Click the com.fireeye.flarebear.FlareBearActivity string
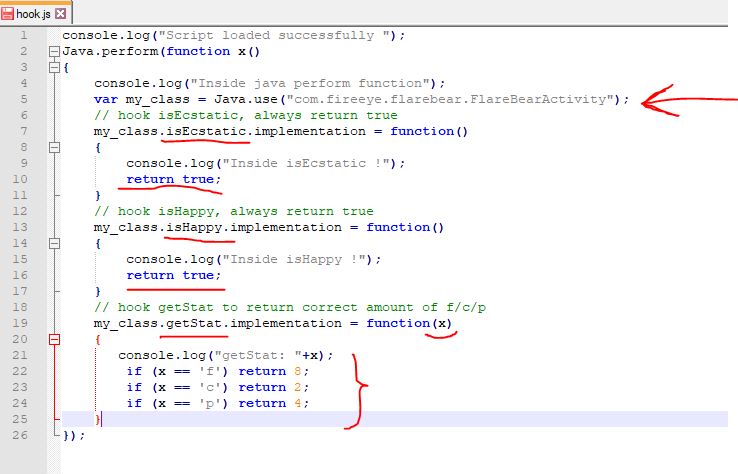The image size is (738, 474). tap(451, 99)
